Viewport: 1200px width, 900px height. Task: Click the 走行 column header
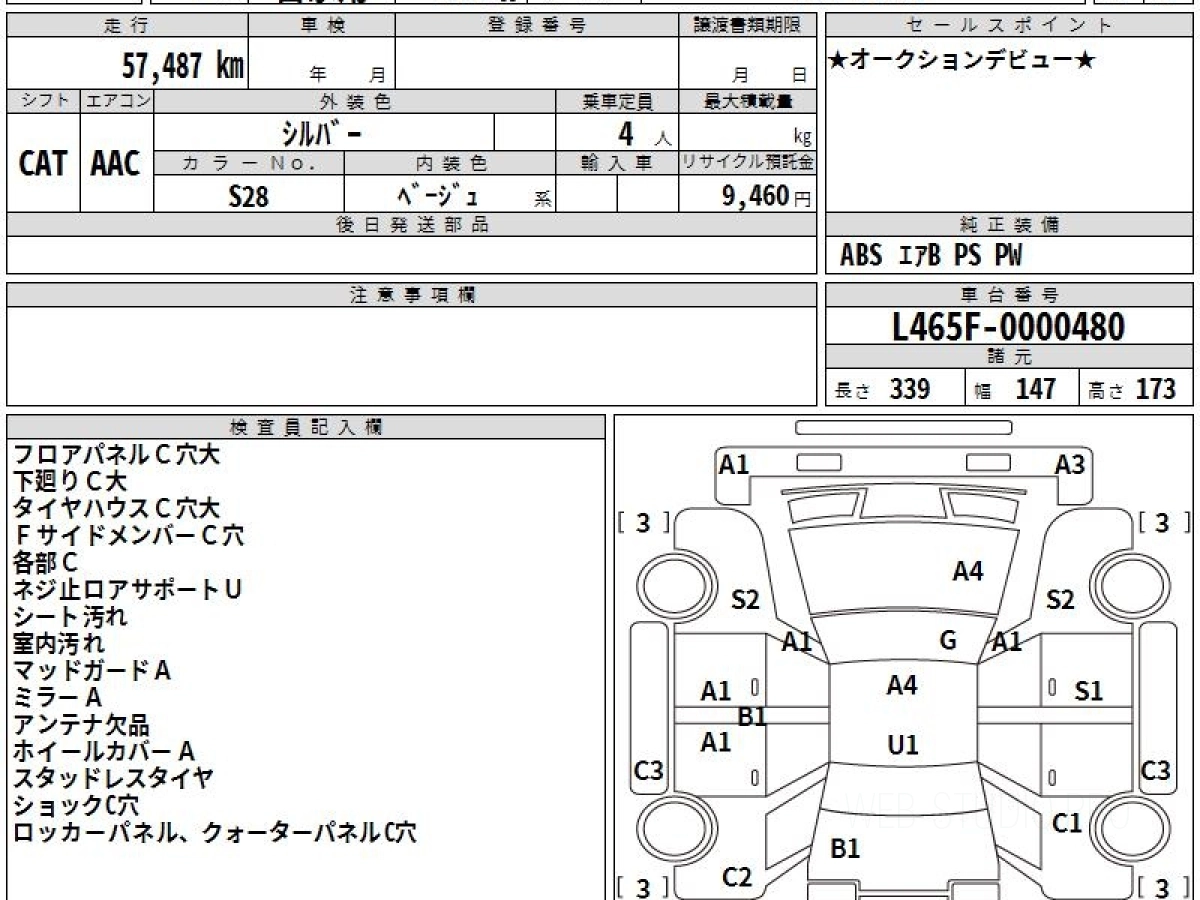[127, 26]
